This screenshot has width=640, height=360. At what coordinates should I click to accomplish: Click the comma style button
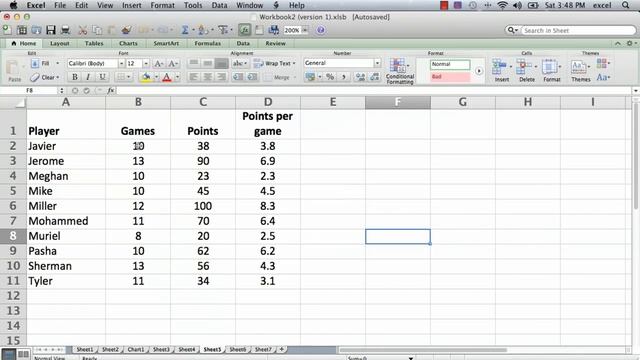[344, 77]
